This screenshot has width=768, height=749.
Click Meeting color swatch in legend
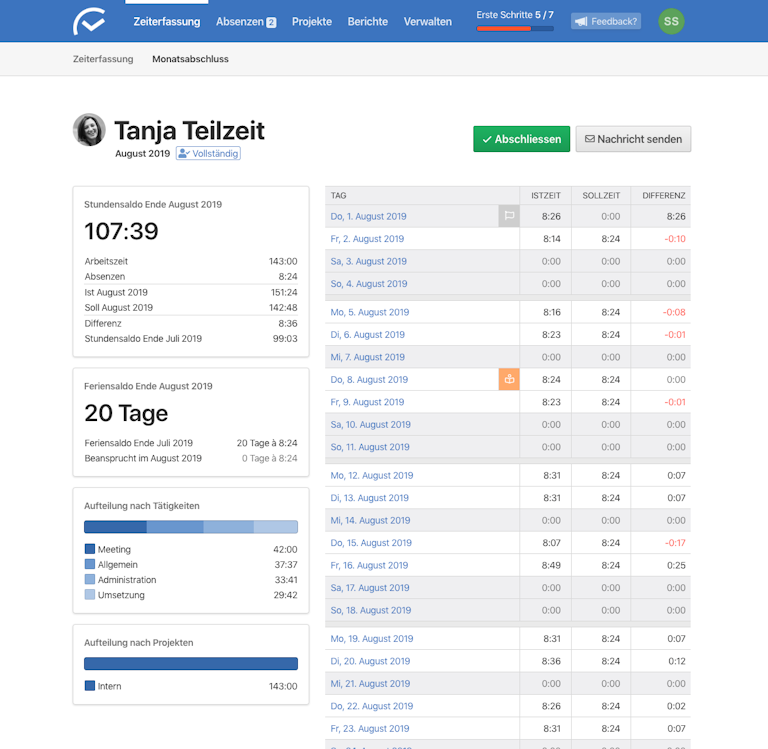coord(90,549)
